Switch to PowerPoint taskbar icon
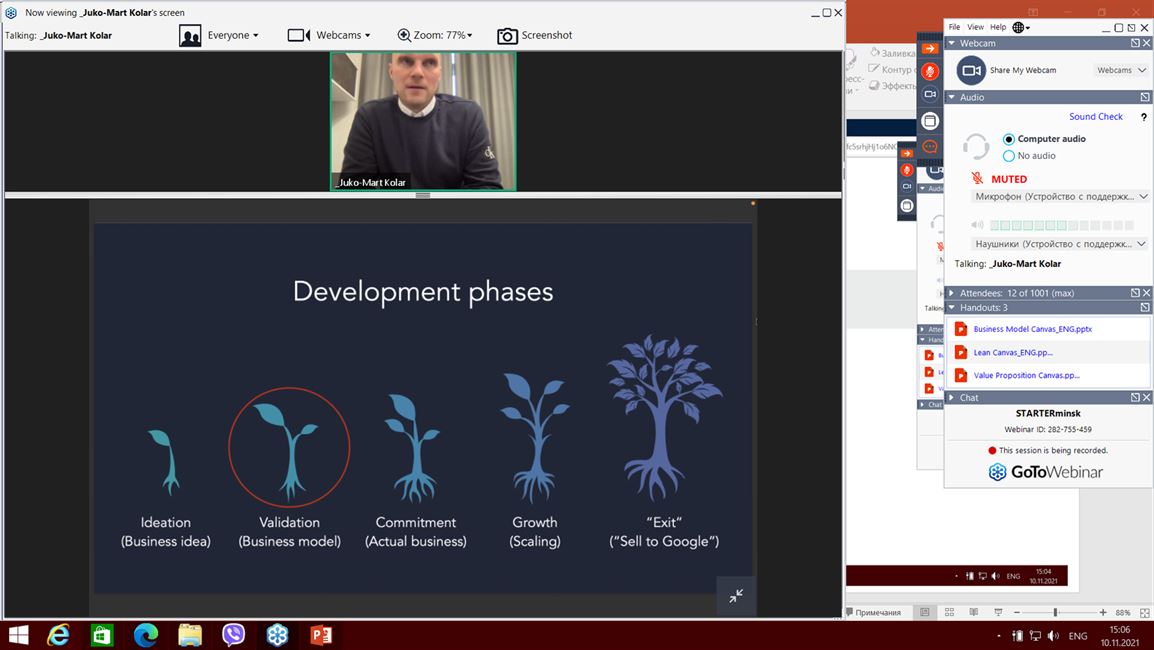 pos(321,635)
